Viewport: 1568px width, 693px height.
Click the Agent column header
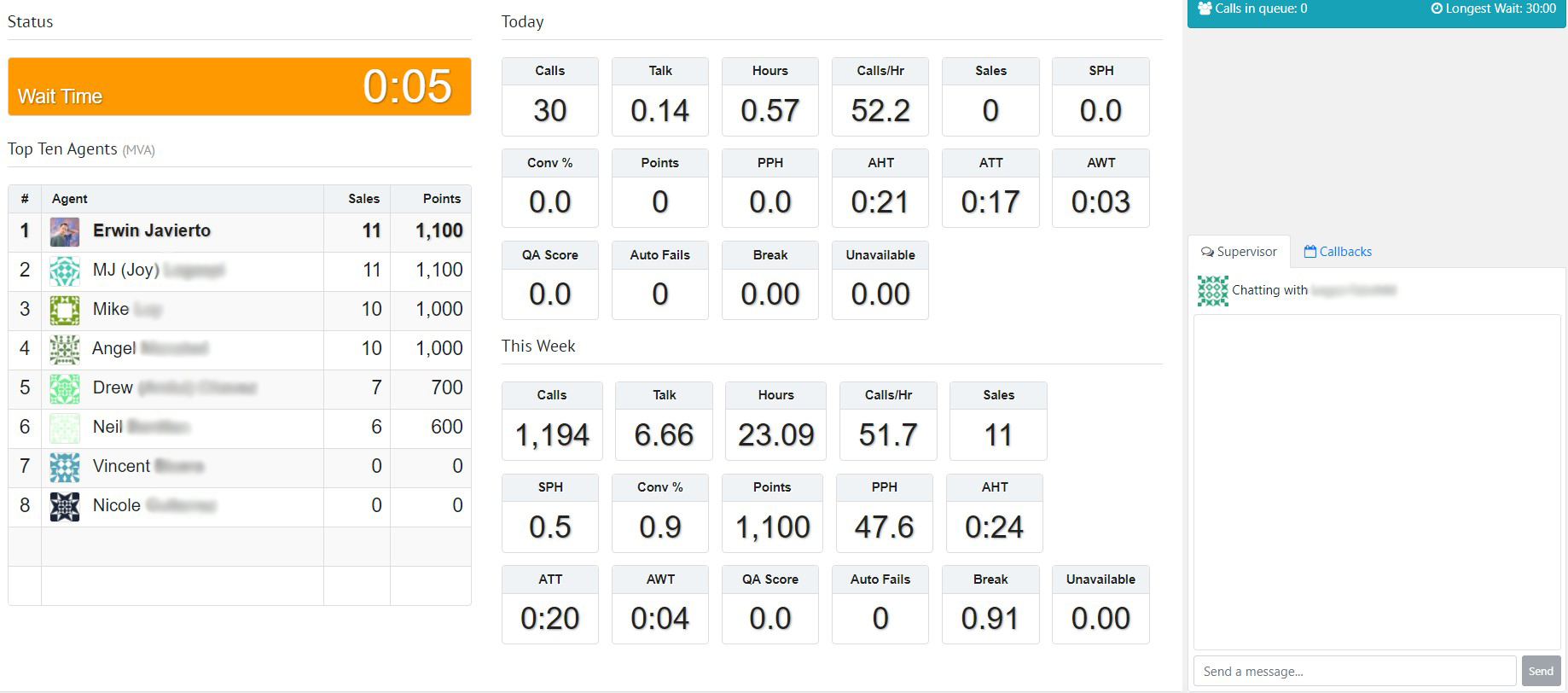(70, 199)
